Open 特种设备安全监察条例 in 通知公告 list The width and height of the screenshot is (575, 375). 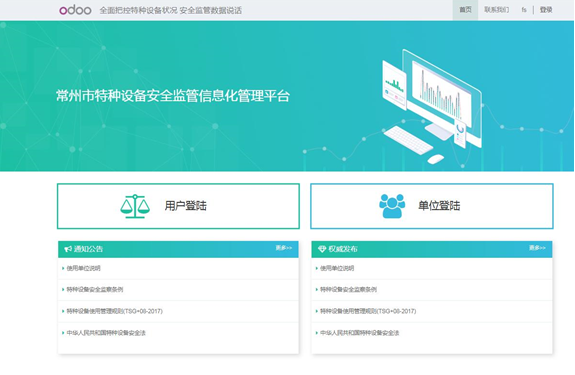pos(95,290)
